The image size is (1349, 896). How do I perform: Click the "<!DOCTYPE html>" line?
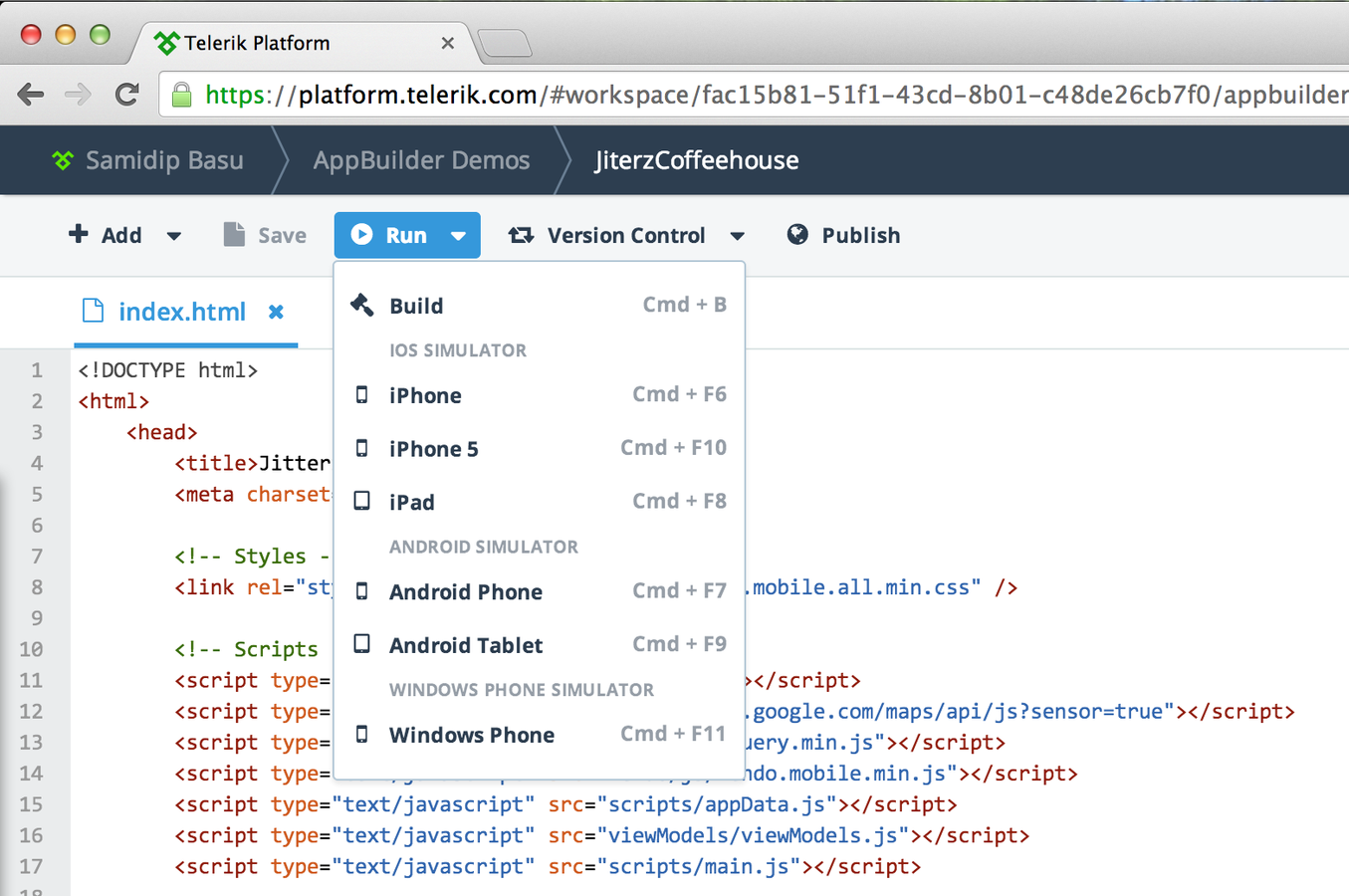point(168,370)
